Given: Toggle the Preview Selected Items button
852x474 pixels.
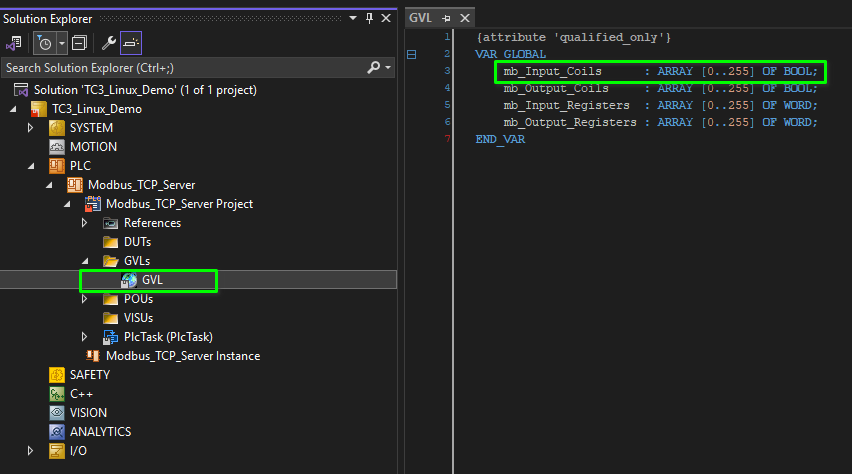Looking at the screenshot, I should tap(131, 43).
